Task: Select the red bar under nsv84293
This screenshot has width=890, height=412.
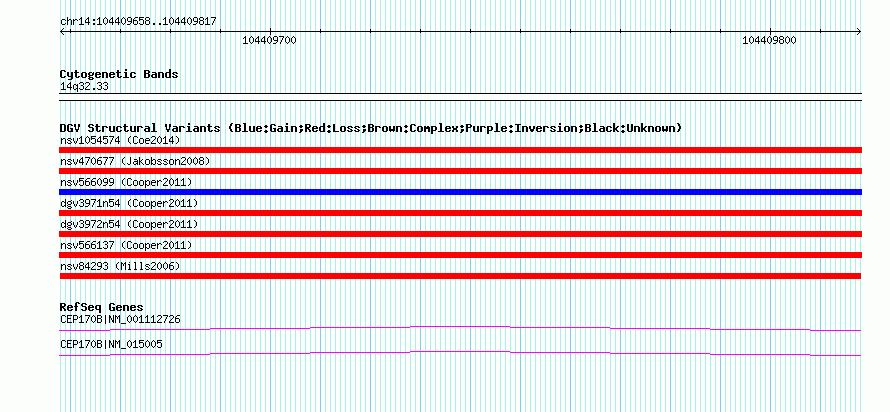Action: click(460, 276)
